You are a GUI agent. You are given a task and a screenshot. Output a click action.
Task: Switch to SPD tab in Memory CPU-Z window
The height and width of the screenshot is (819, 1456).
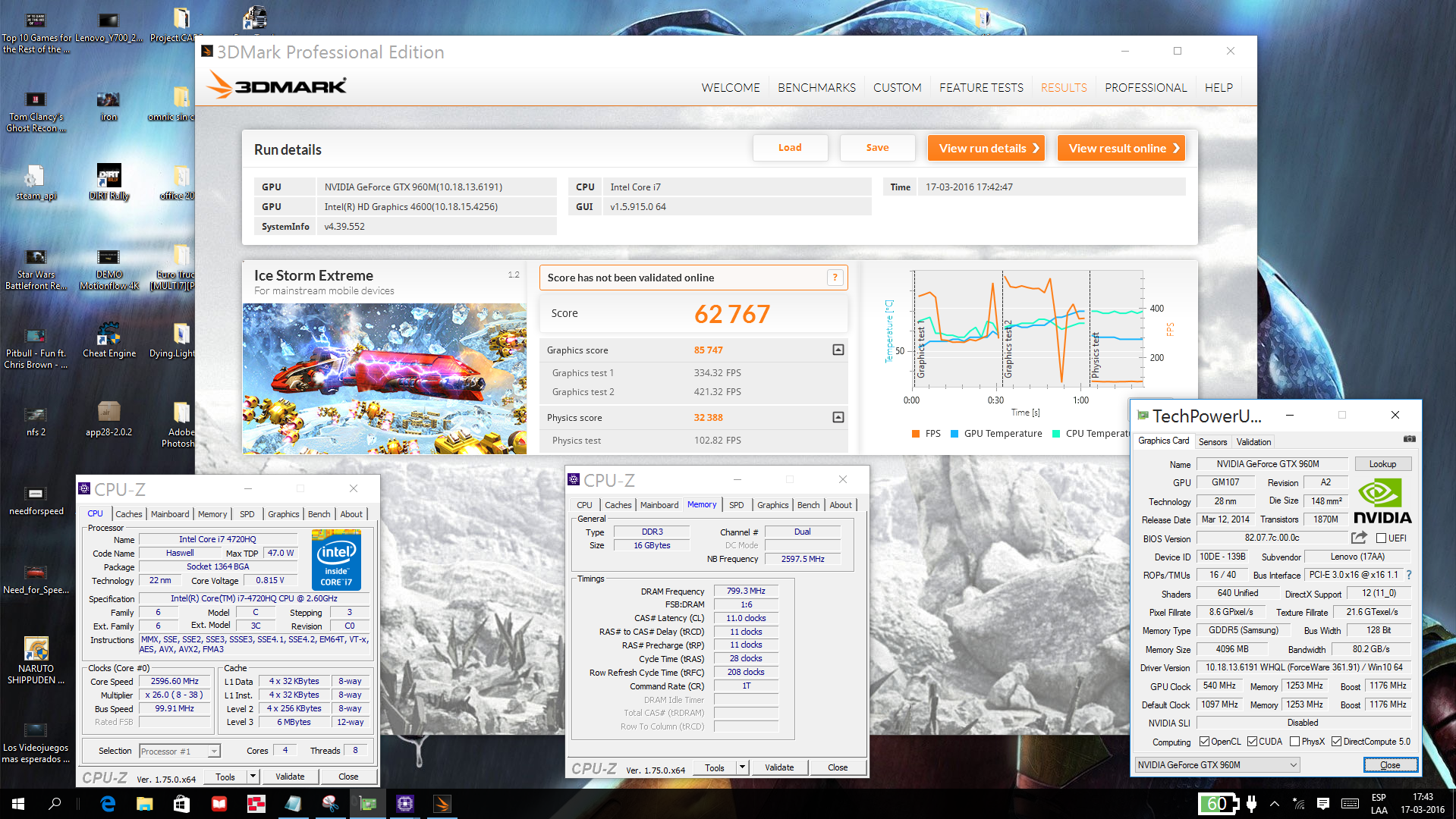pos(736,505)
